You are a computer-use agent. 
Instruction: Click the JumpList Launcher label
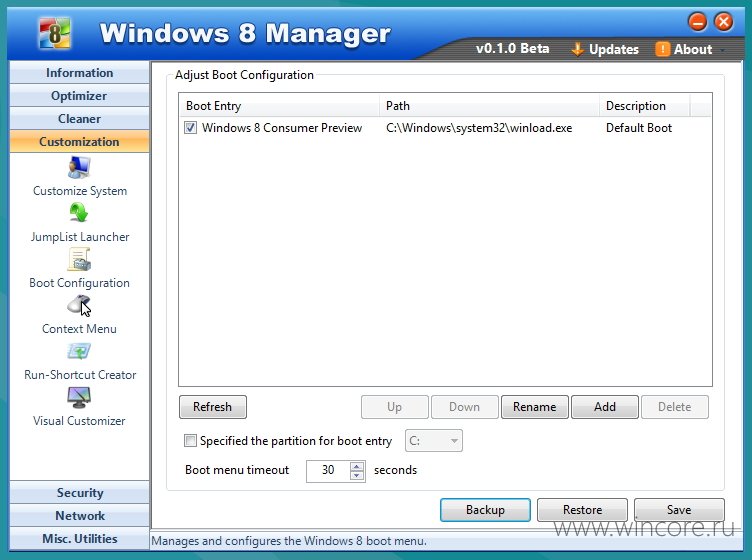click(x=80, y=237)
